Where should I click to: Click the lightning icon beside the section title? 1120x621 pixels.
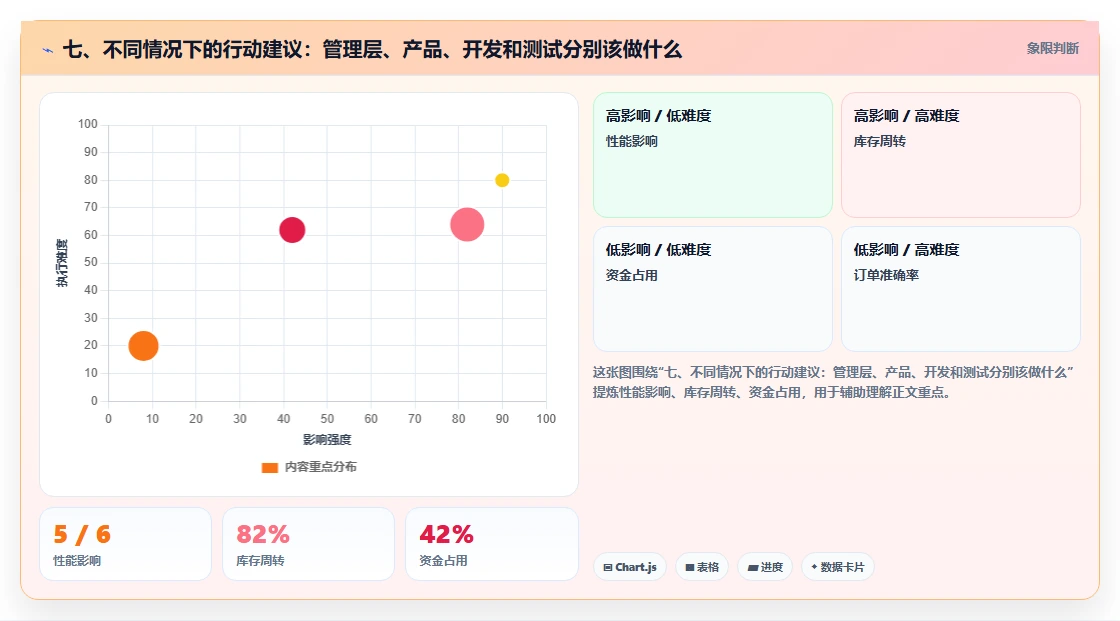pyautogui.click(x=48, y=50)
